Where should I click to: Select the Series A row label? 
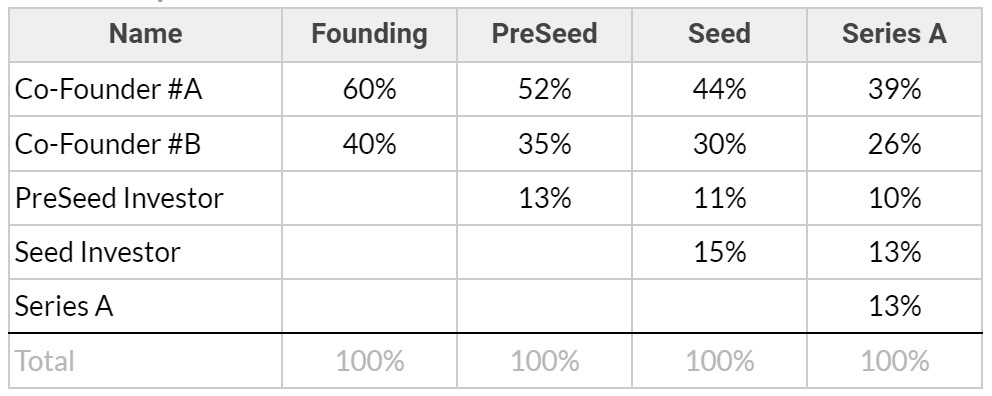[x=63, y=307]
